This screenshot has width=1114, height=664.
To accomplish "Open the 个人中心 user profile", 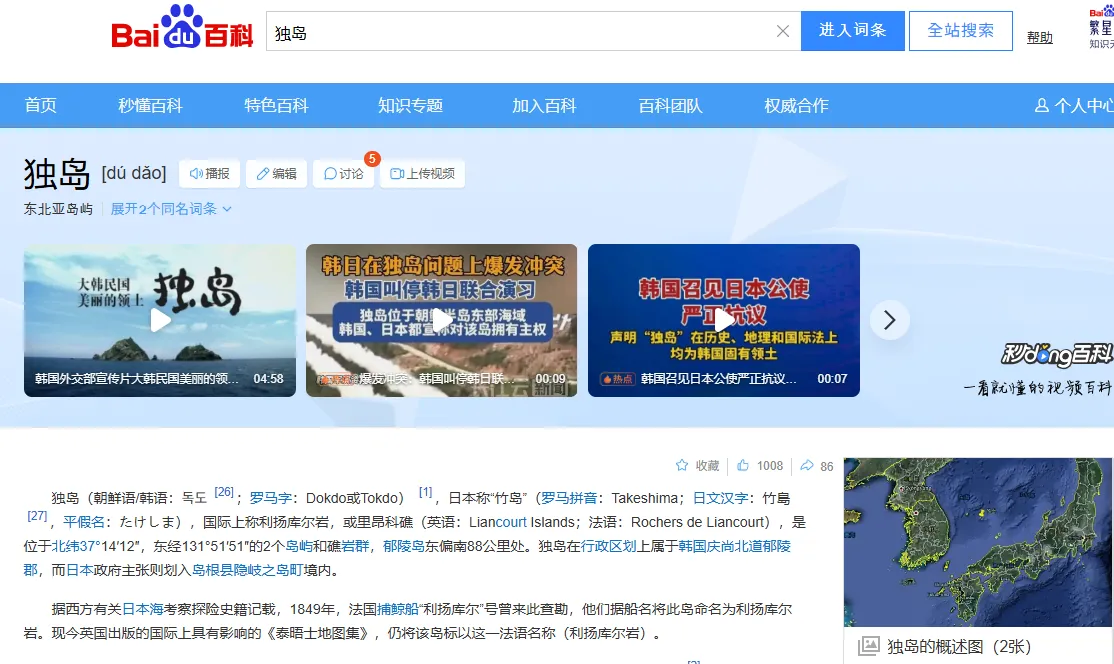I will click(1075, 105).
